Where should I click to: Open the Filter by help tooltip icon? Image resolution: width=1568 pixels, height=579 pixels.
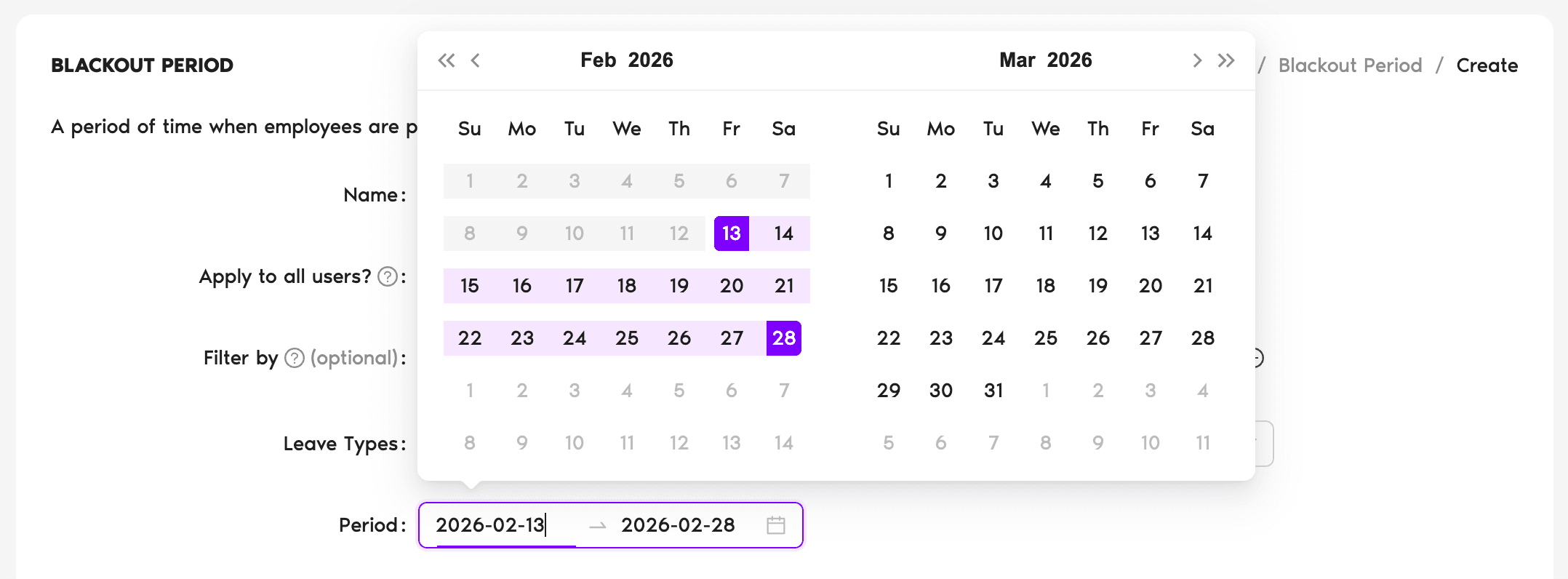tap(294, 358)
